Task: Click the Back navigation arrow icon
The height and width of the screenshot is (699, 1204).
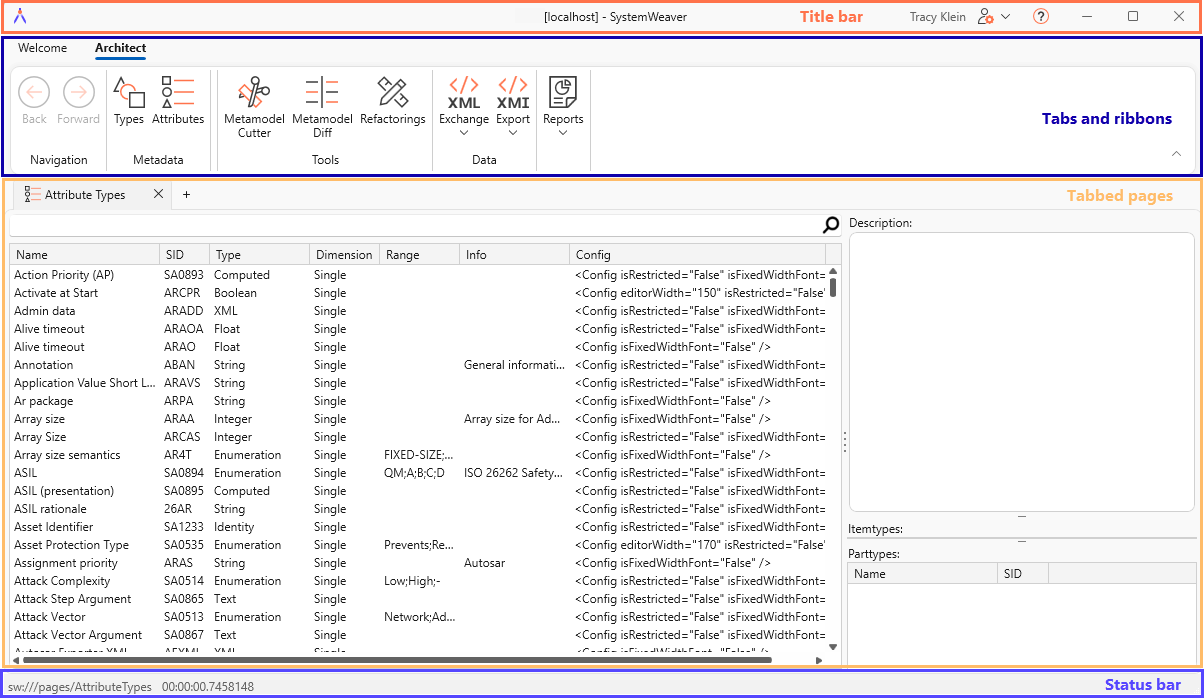Action: 34,93
